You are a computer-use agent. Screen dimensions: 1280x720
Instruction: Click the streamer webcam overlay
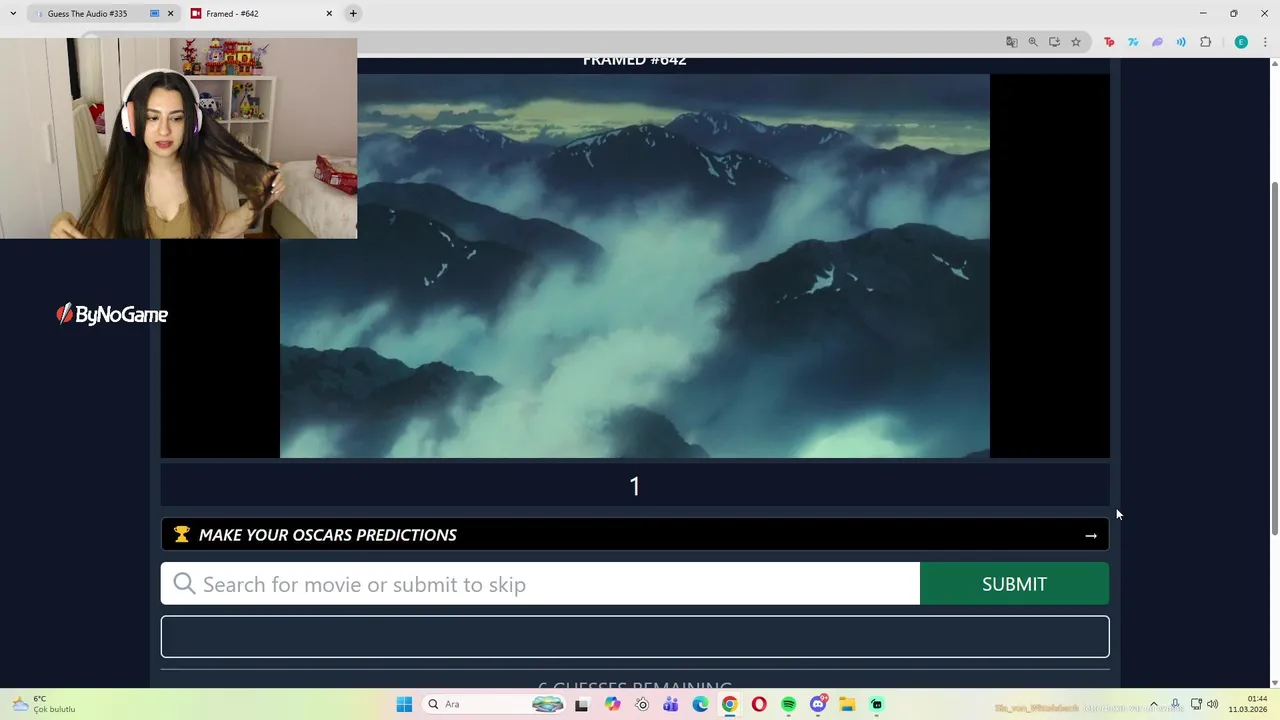pyautogui.click(x=178, y=138)
